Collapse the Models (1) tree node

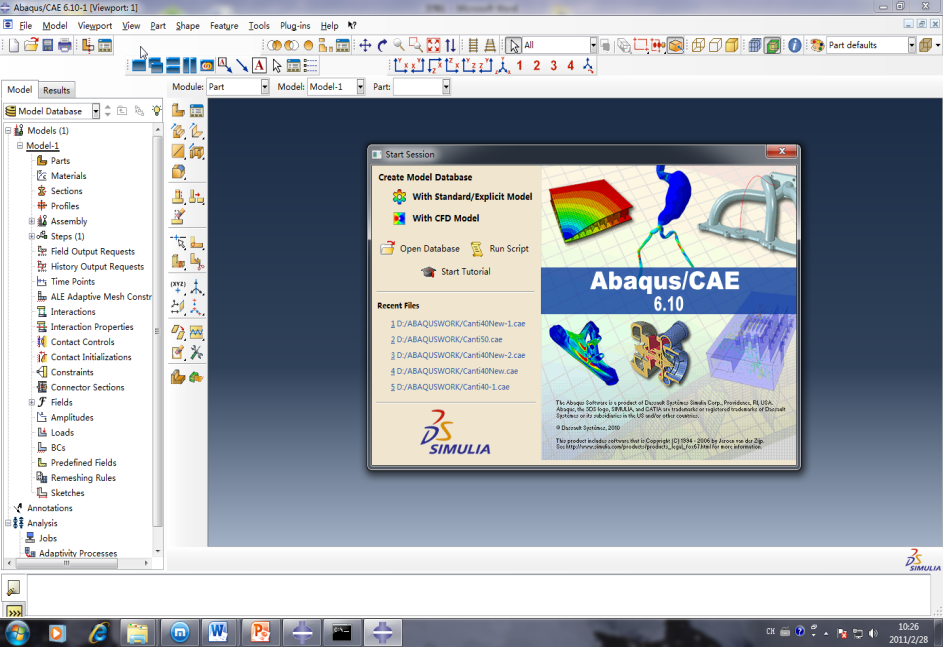8,130
